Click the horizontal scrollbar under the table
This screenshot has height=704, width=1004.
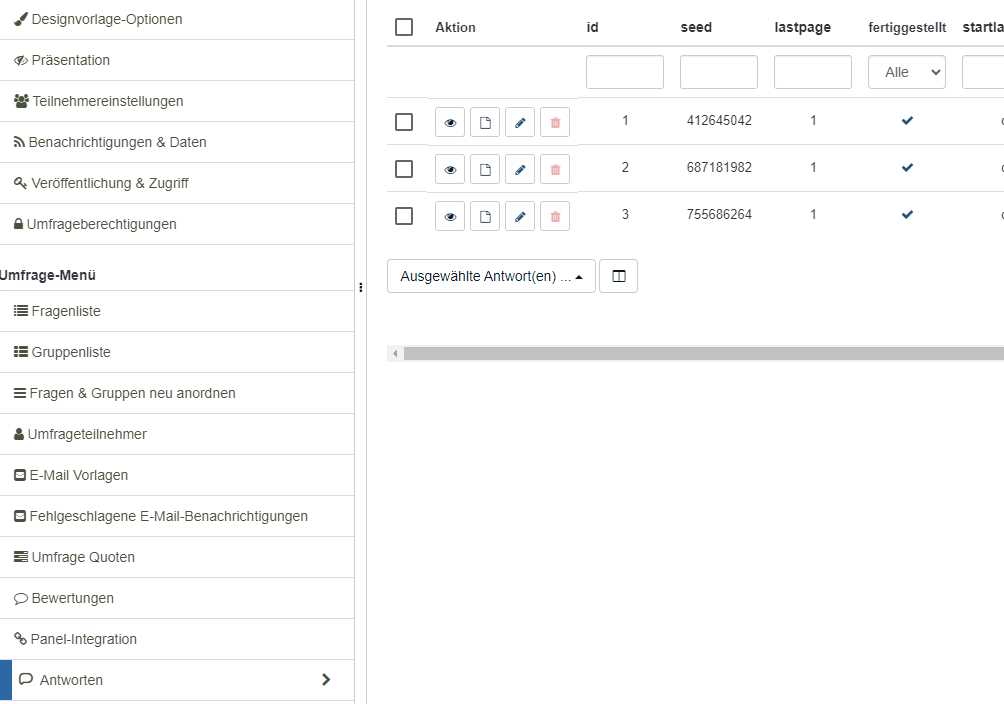[x=700, y=353]
